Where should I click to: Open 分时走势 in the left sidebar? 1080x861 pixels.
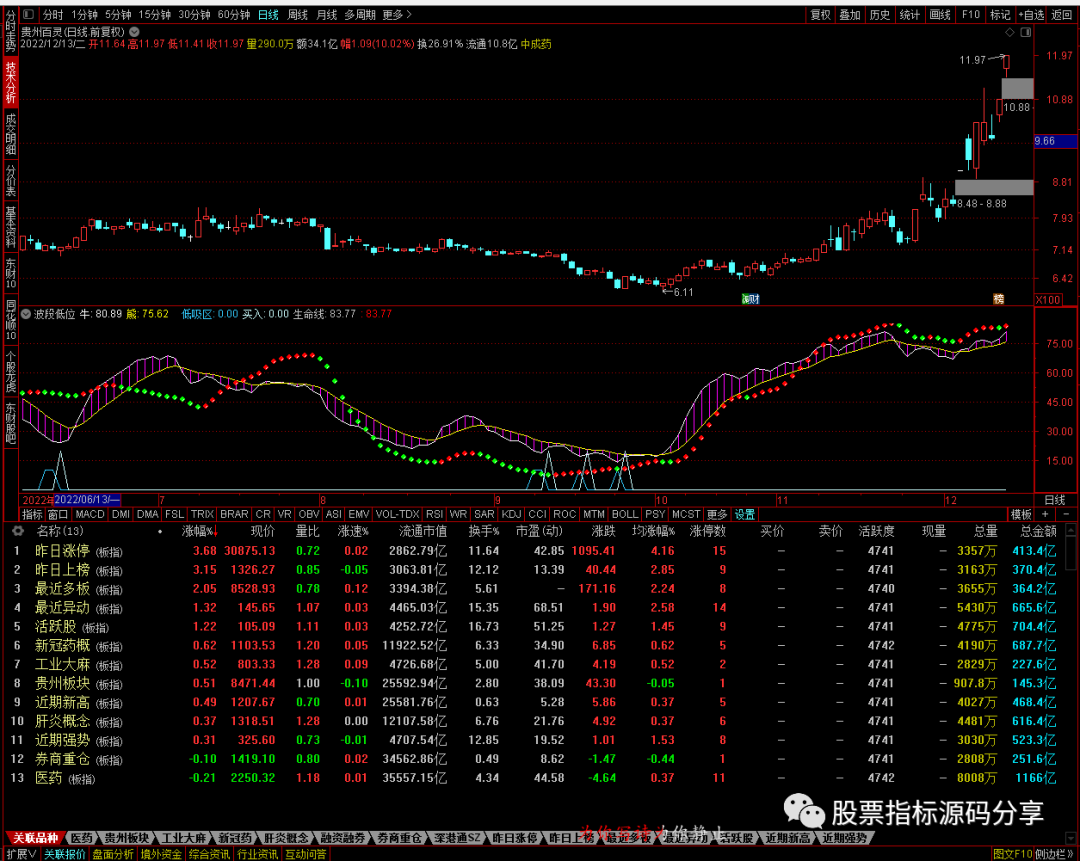11,31
